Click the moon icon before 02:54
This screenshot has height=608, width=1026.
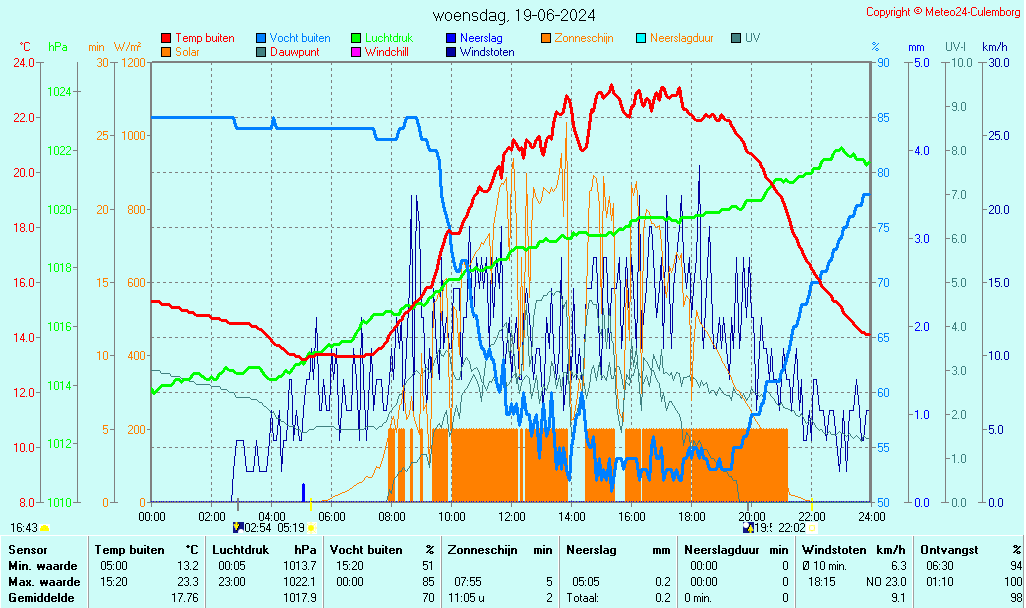[237, 527]
